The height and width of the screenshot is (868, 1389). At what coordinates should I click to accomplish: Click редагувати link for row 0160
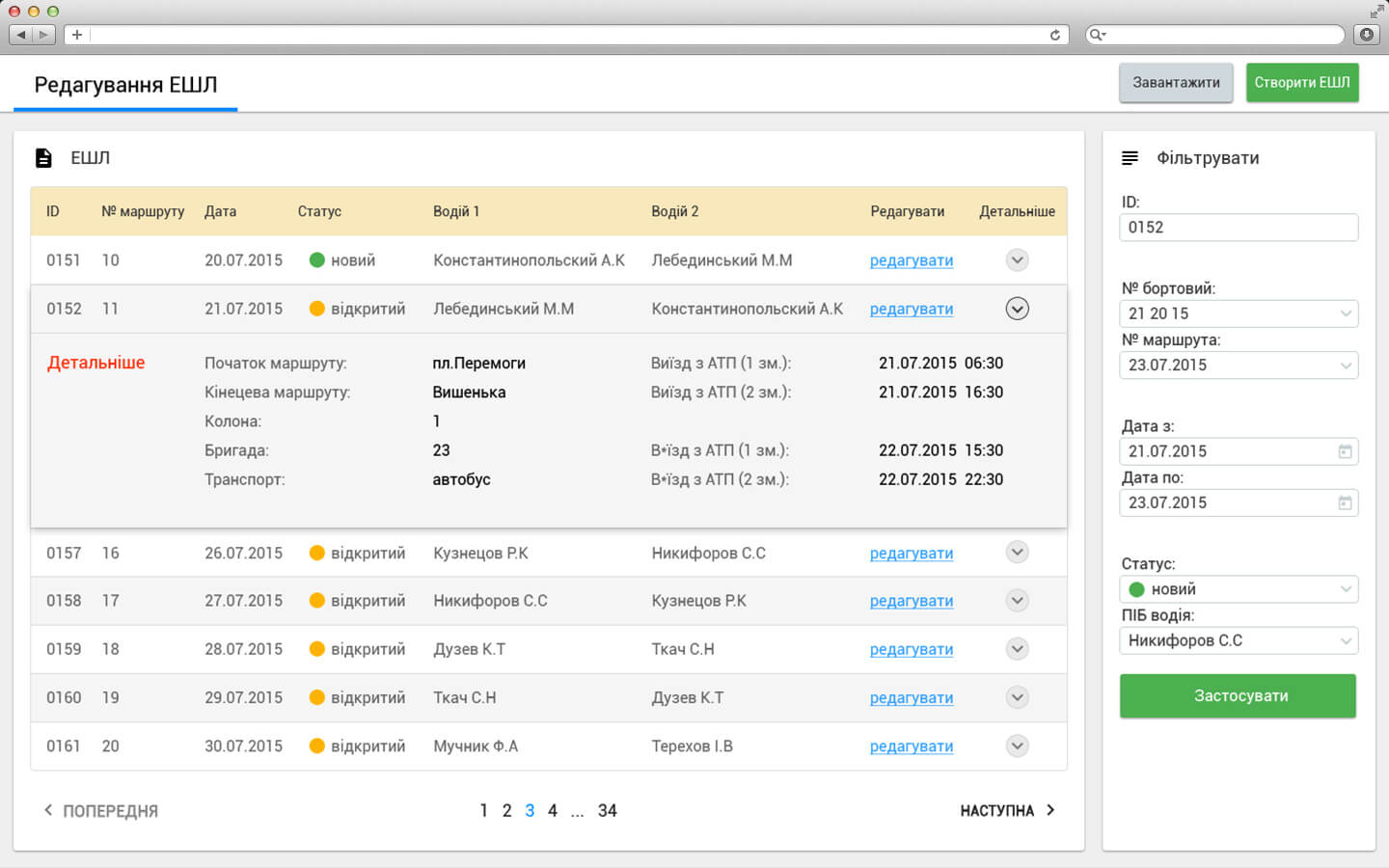click(x=912, y=697)
